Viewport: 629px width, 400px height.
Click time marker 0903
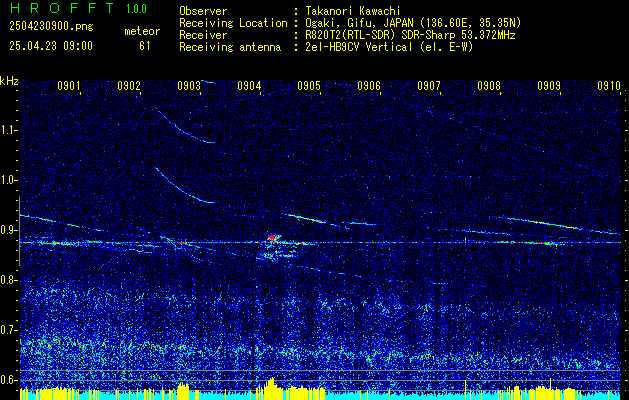pyautogui.click(x=189, y=85)
